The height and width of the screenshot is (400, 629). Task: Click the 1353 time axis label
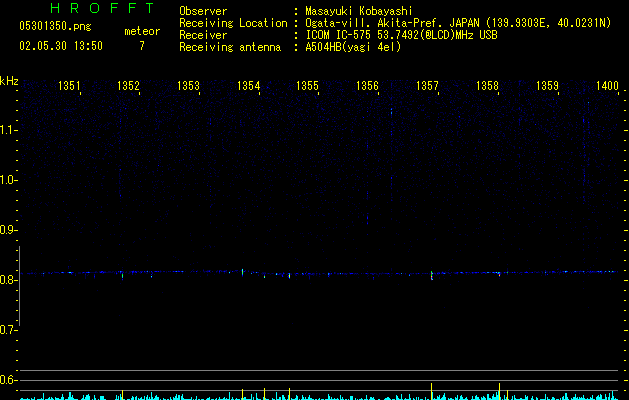click(x=189, y=86)
